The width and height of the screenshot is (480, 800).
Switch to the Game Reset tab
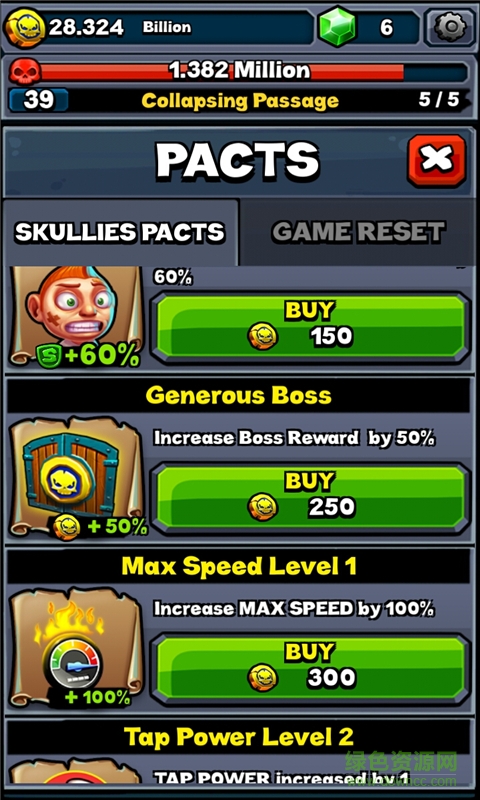pyautogui.click(x=358, y=232)
